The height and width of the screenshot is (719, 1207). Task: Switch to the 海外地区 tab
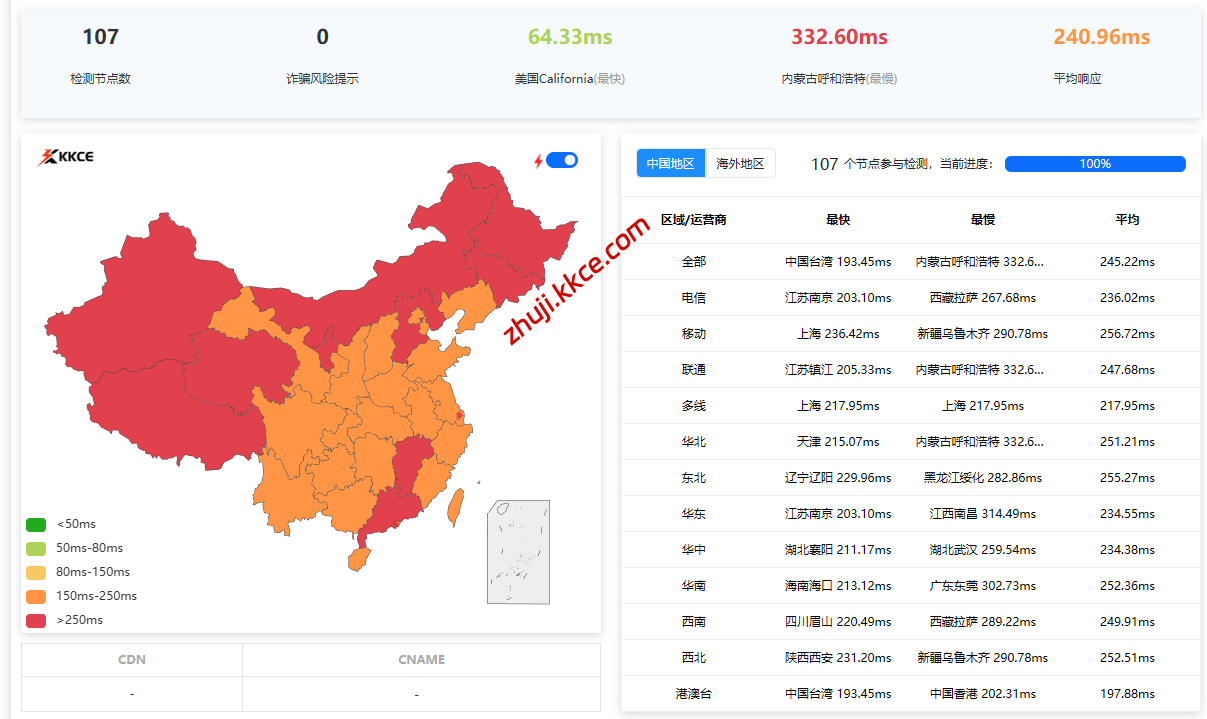(740, 163)
